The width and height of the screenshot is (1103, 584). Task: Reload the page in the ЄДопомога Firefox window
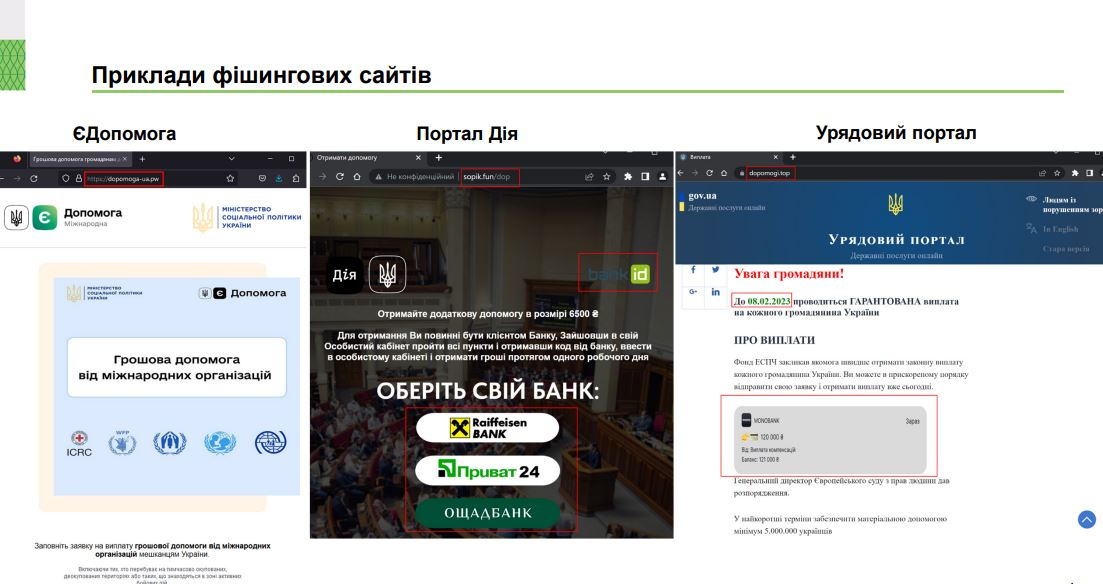point(33,179)
